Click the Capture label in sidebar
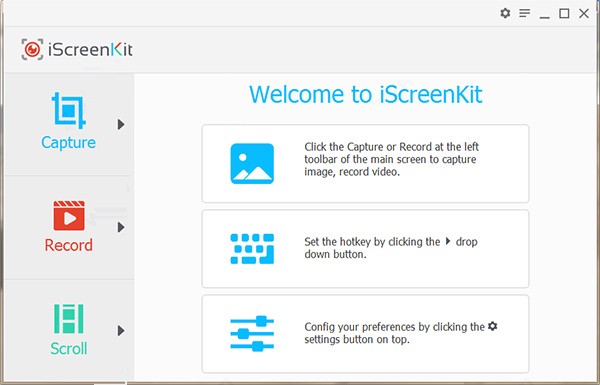This screenshot has height=385, width=600. pos(68,142)
